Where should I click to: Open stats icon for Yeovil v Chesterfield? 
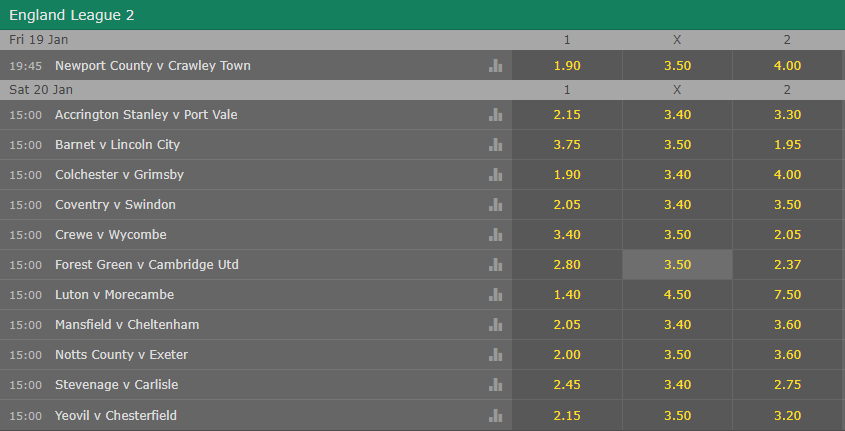pos(495,415)
